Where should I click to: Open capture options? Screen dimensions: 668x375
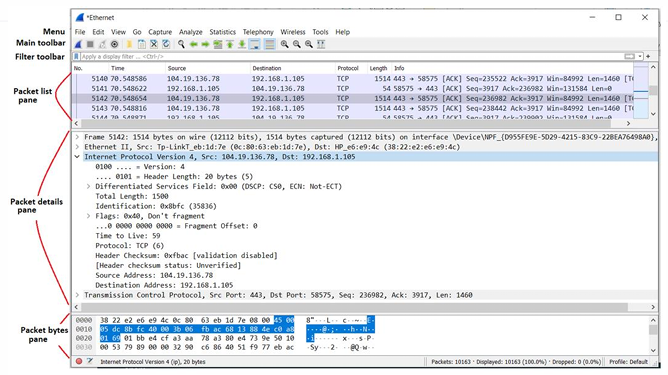[115, 44]
